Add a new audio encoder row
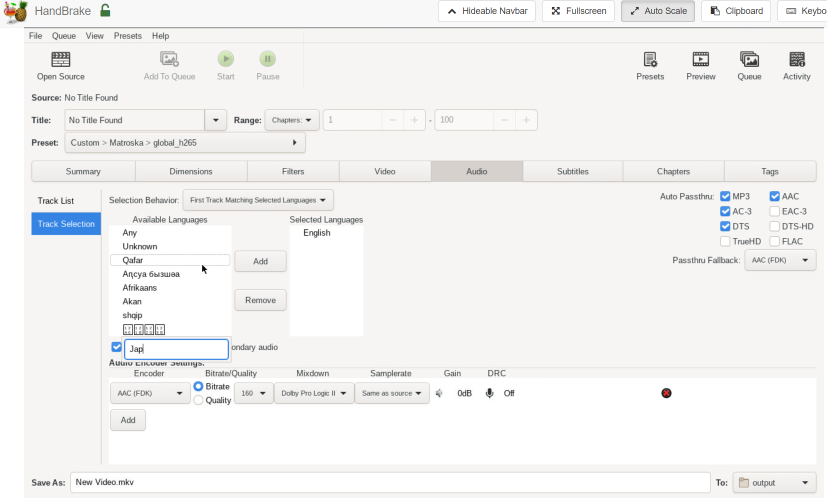This screenshot has width=827, height=498. point(128,420)
